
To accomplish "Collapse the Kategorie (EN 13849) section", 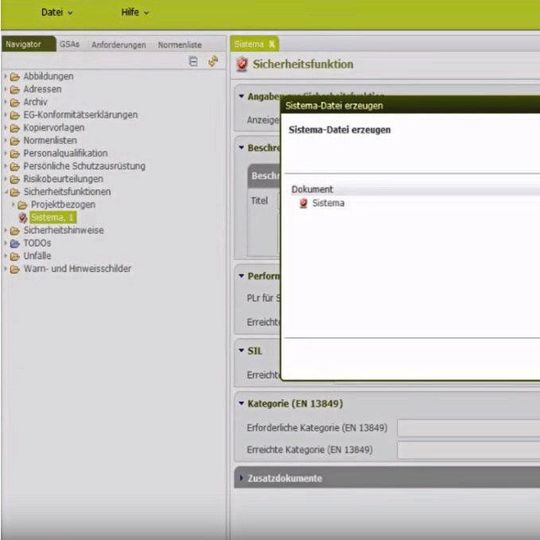I will (x=241, y=403).
